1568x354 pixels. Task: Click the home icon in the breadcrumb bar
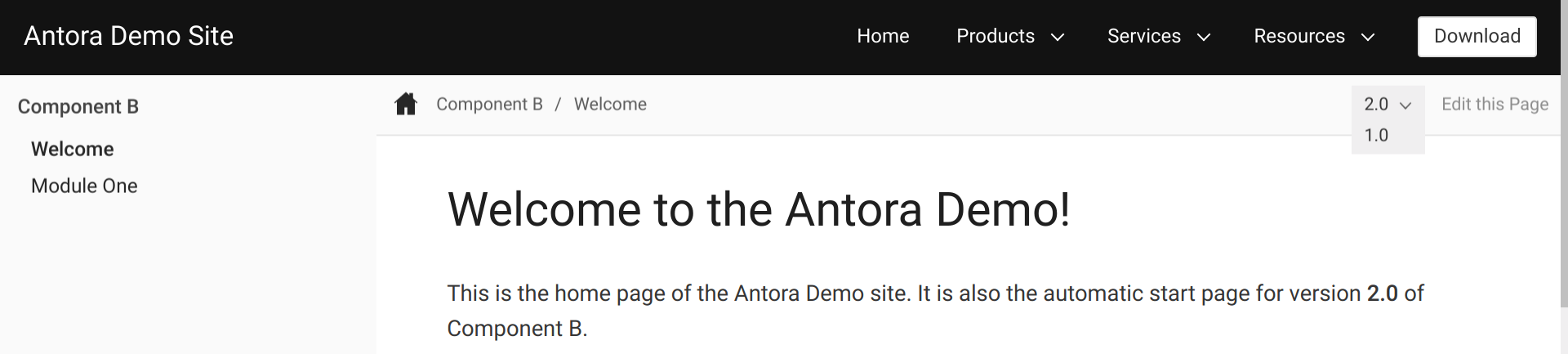[406, 105]
